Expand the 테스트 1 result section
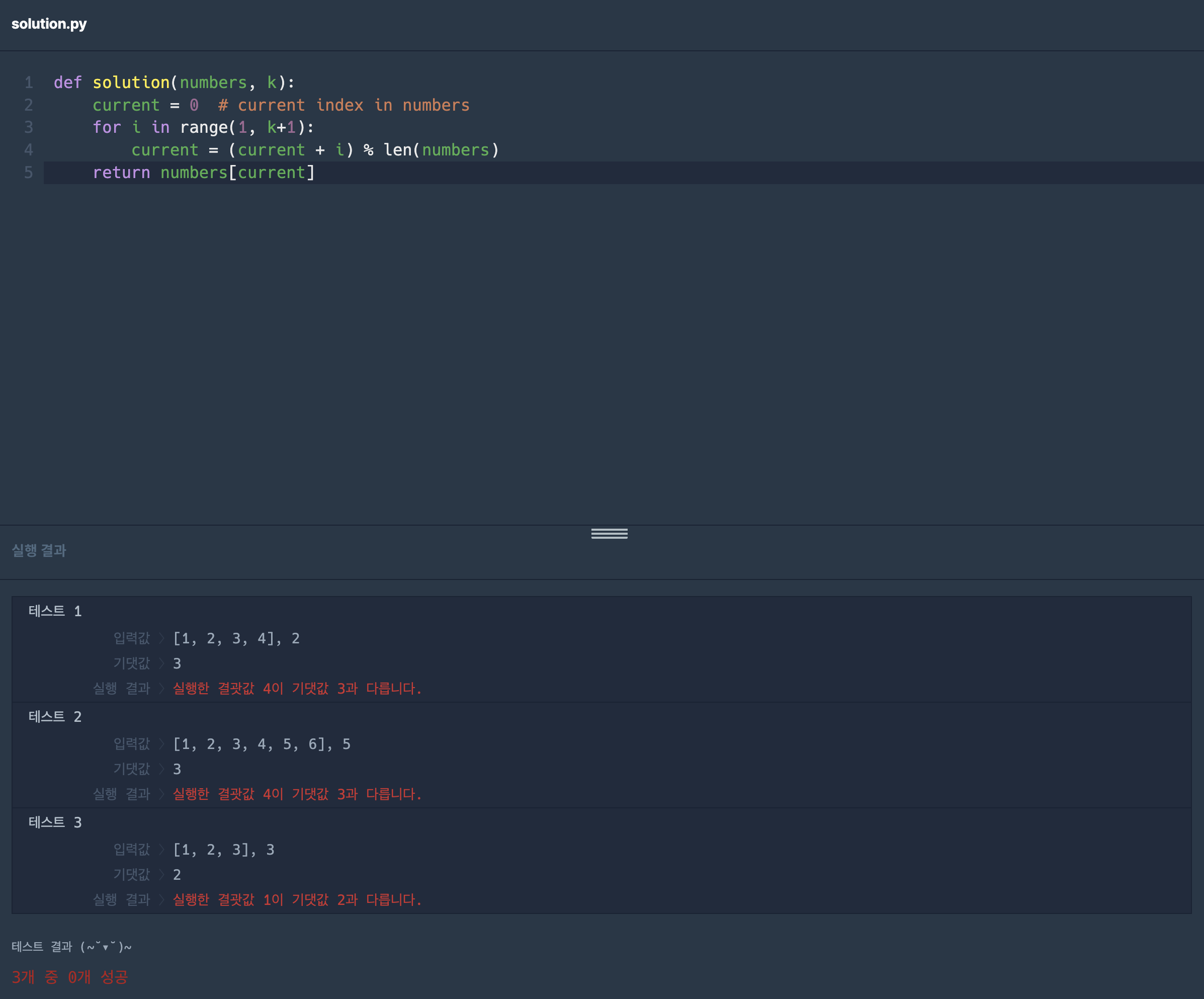 pos(55,611)
